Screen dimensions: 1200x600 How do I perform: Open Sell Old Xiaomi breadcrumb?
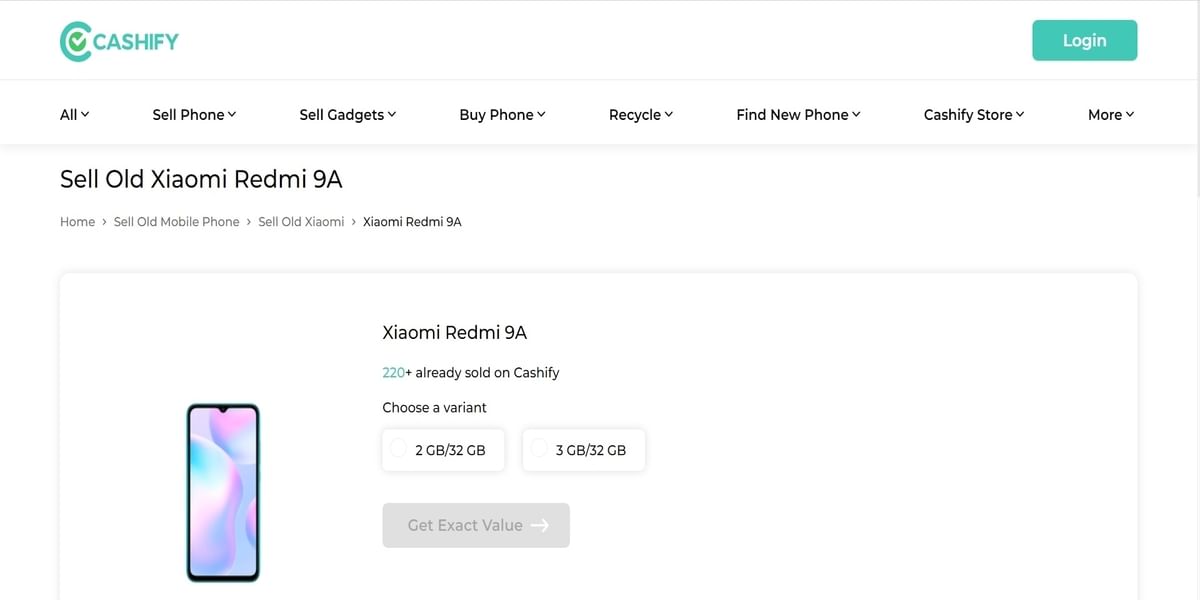301,222
